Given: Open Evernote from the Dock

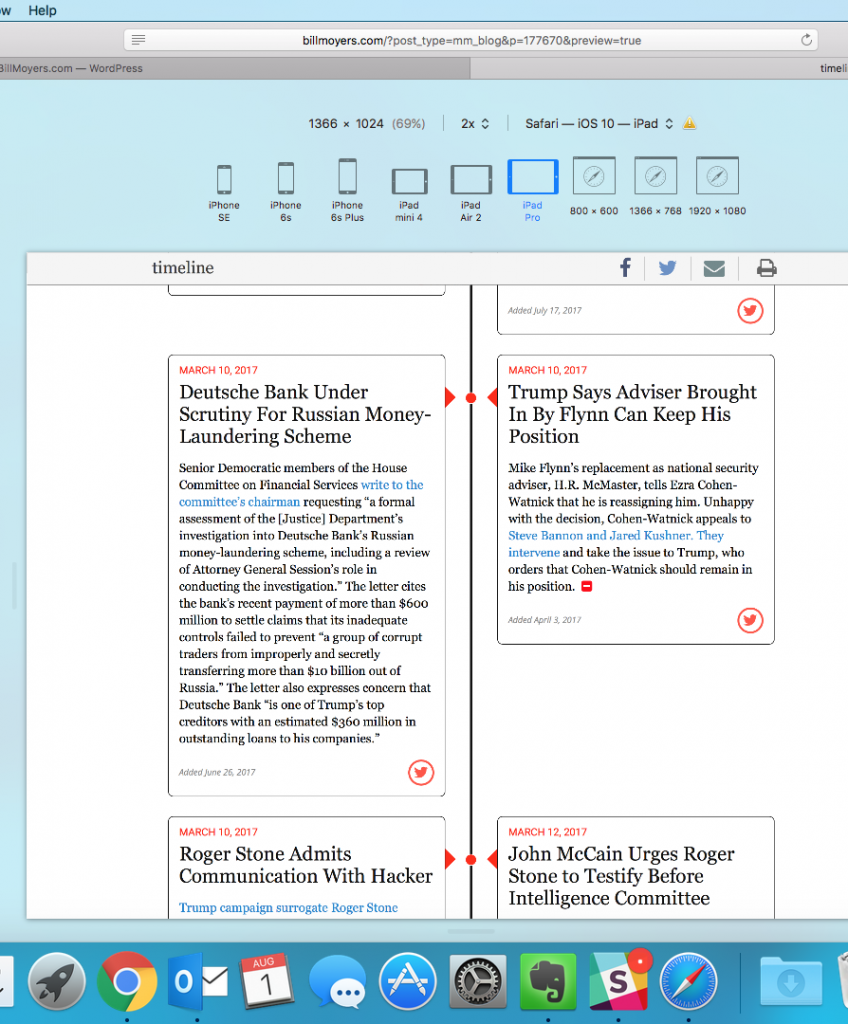Looking at the screenshot, I should coord(546,982).
